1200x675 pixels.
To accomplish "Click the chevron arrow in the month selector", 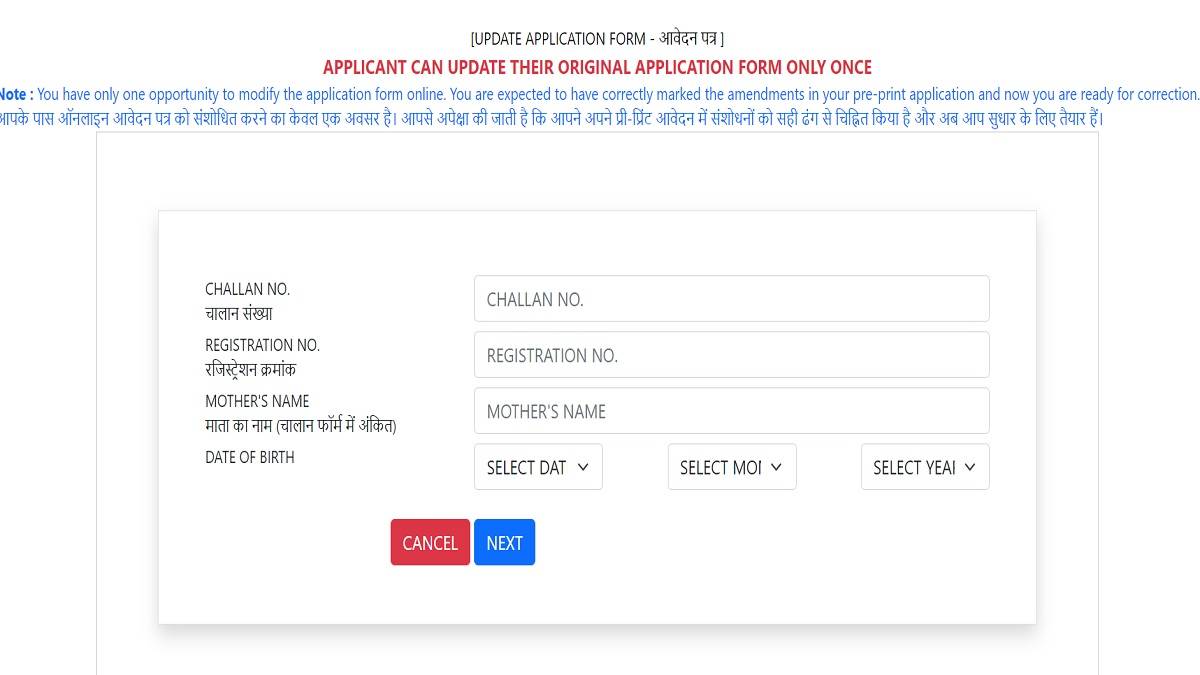I will (777, 467).
